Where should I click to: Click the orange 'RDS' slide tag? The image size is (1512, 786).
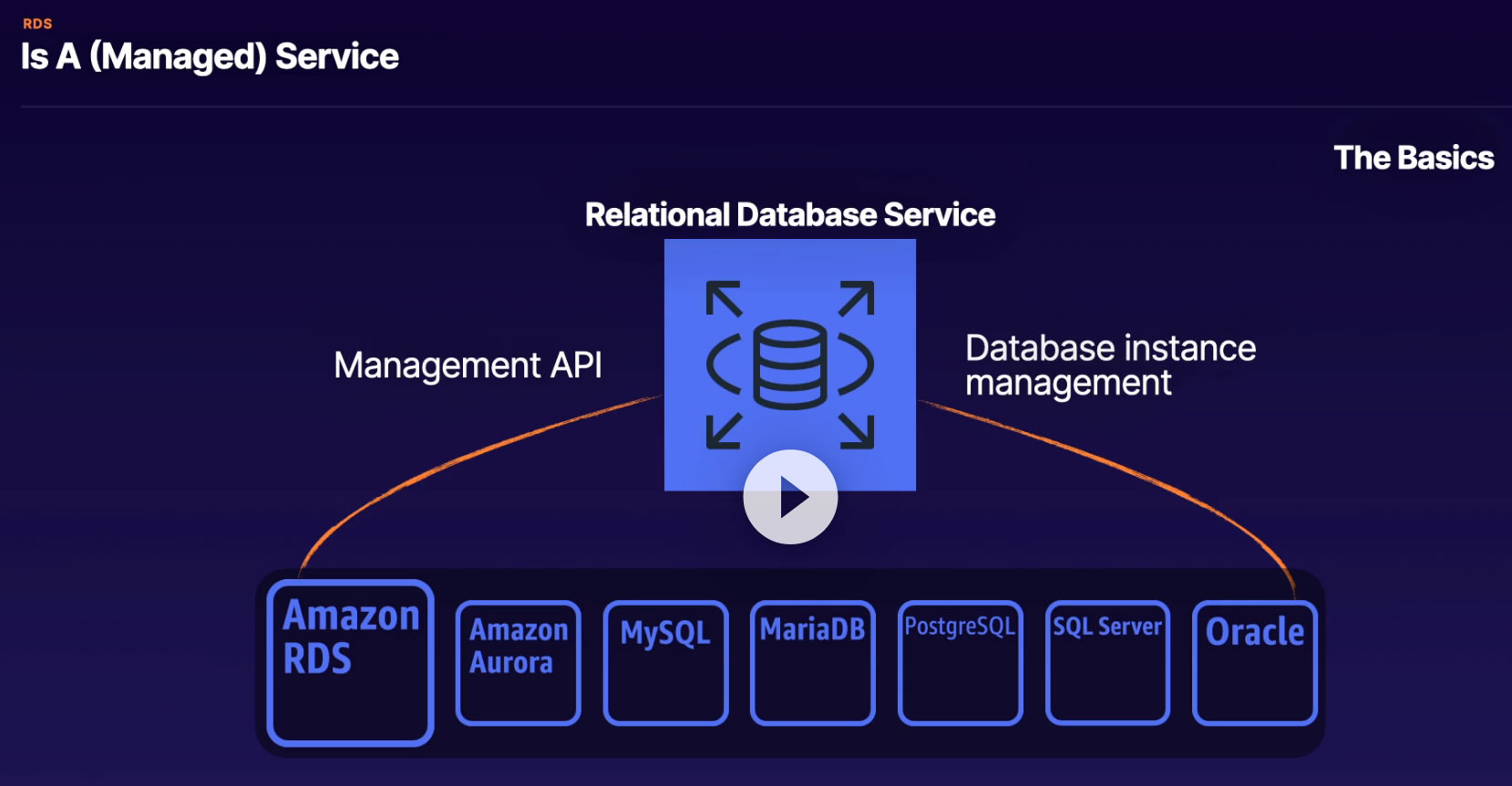(37, 24)
